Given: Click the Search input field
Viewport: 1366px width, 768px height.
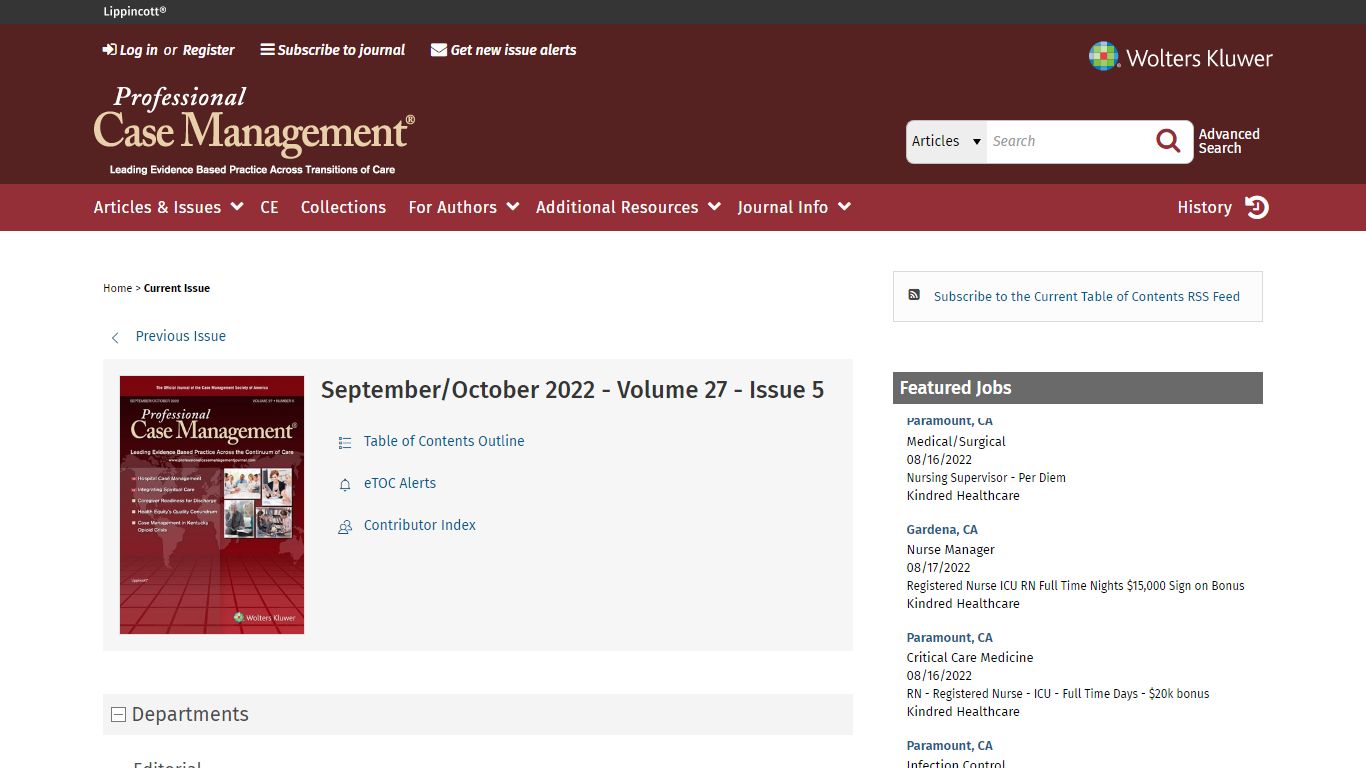Looking at the screenshot, I should click(1068, 141).
